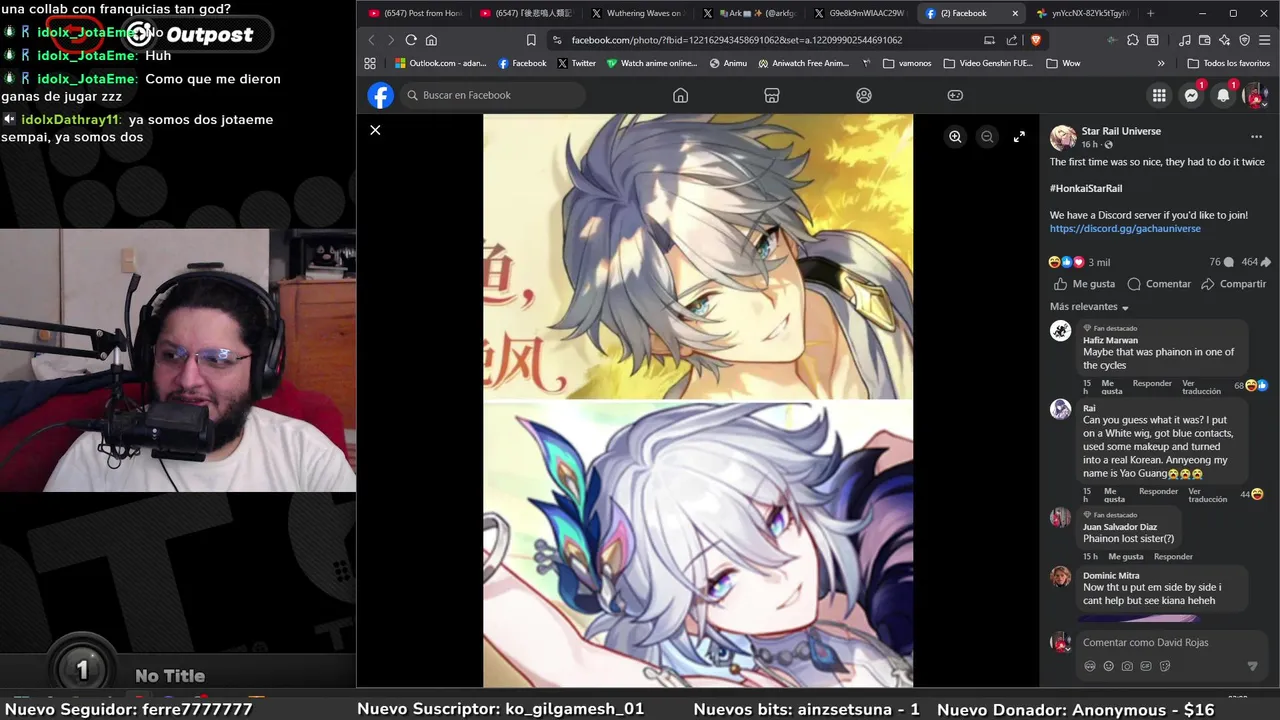Click Buscar en Facebook search field

click(x=494, y=95)
